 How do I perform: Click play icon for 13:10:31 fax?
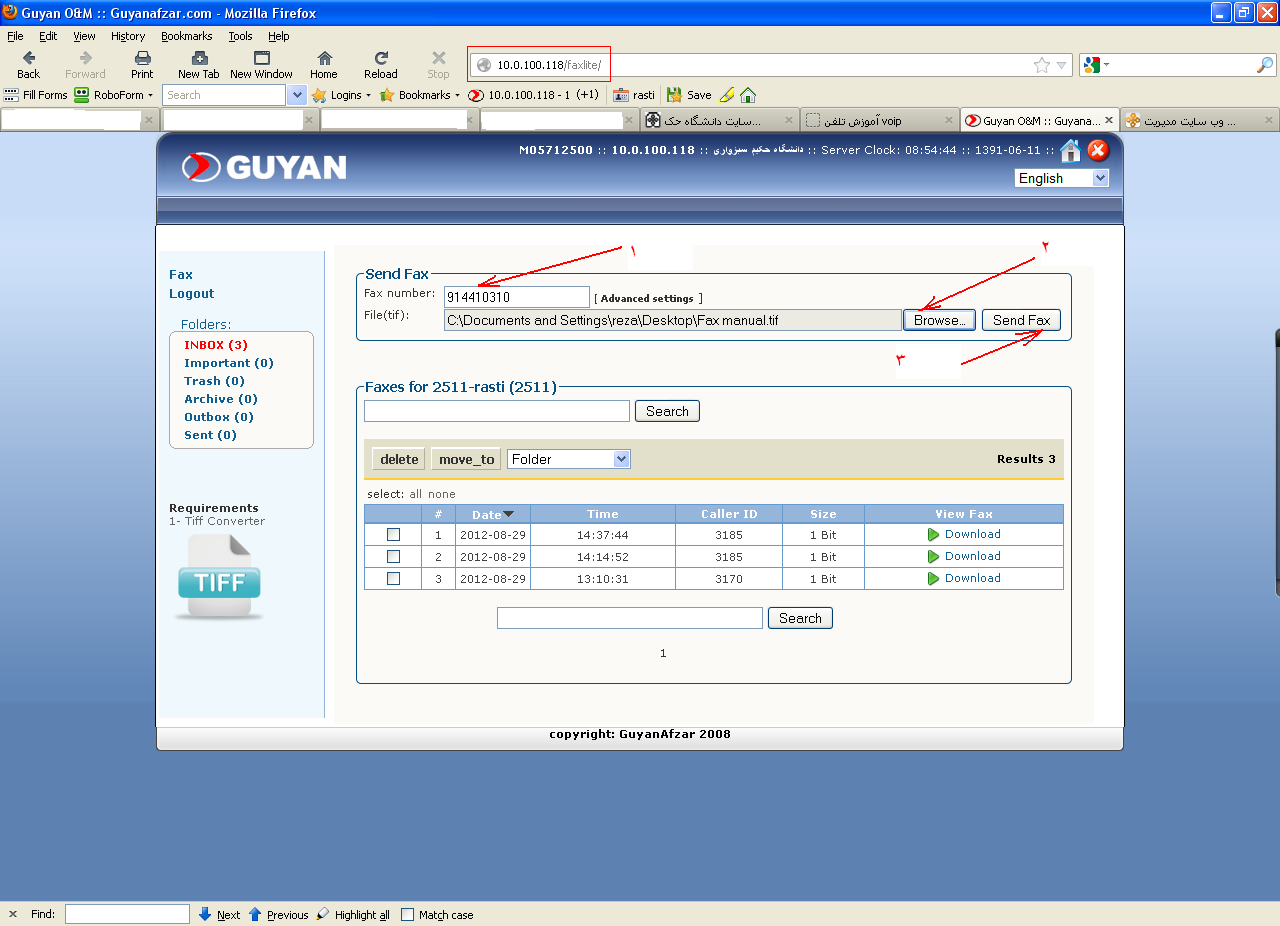[934, 579]
